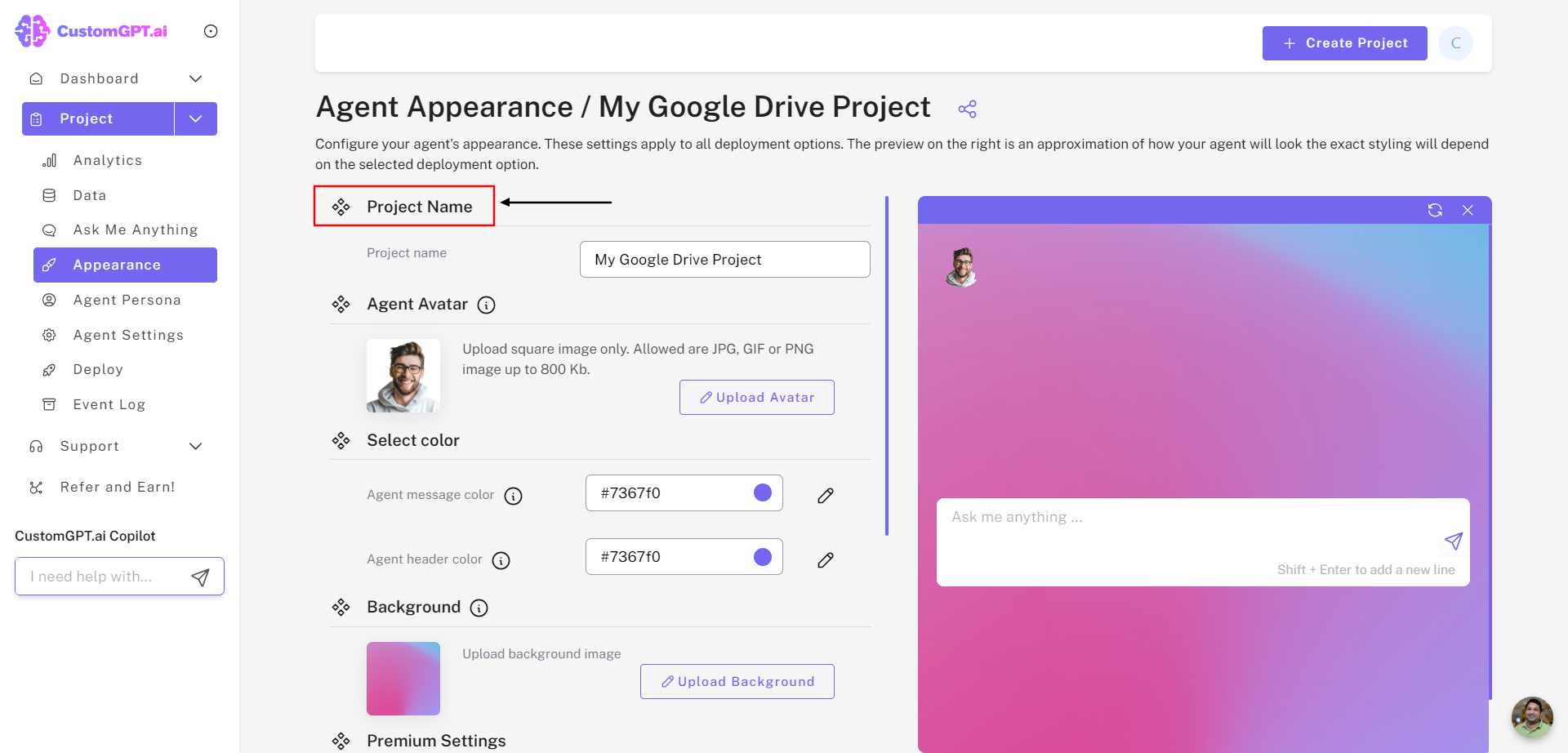Click the Data database icon
The height and width of the screenshot is (753, 1568).
(49, 195)
